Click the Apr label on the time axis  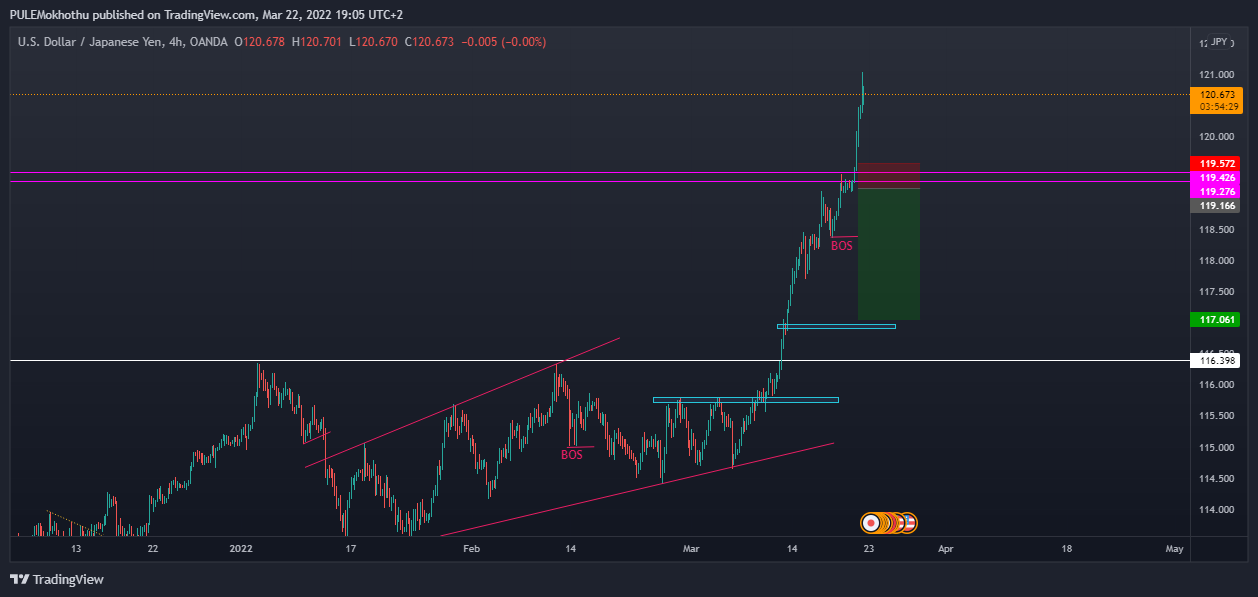pos(946,548)
